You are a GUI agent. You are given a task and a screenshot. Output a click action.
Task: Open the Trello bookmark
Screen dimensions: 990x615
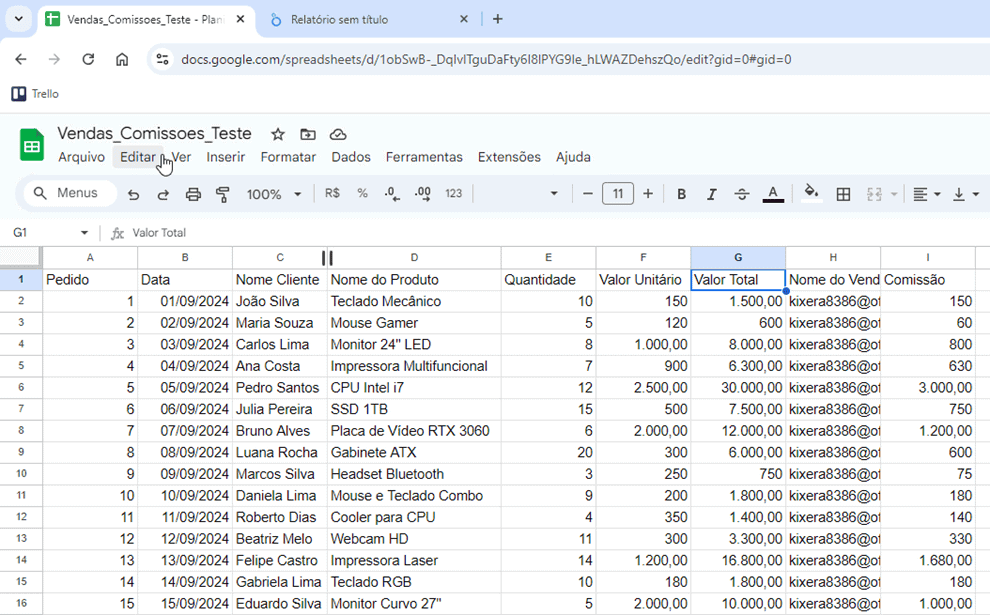click(x=35, y=93)
